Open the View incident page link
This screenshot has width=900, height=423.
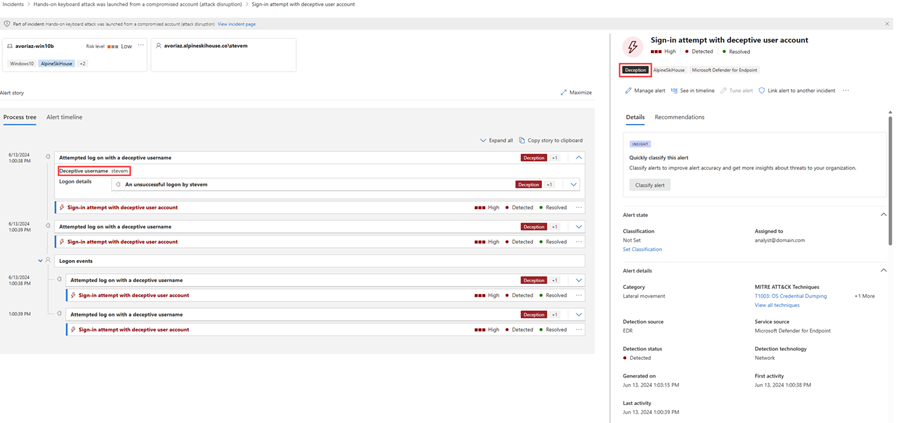[x=237, y=24]
